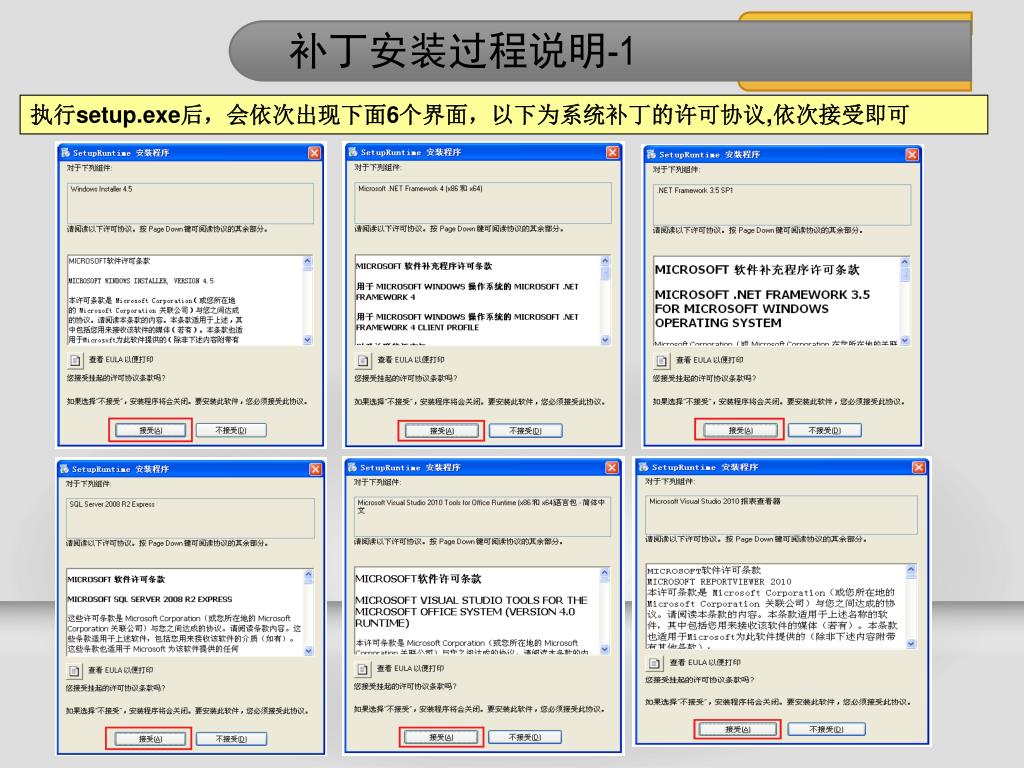The height and width of the screenshot is (768, 1024).
Task: Click "MICROSOFT SQL SERVER 2008 R2 EXPRESS" license line
Action: pos(150,599)
